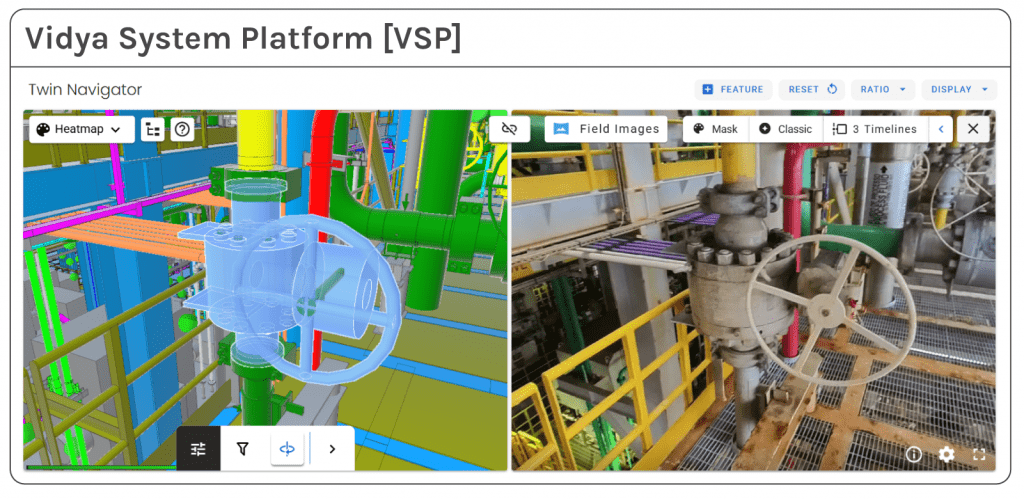Toggle the orbit rotation icon
The width and height of the screenshot is (1024, 499).
pos(287,449)
